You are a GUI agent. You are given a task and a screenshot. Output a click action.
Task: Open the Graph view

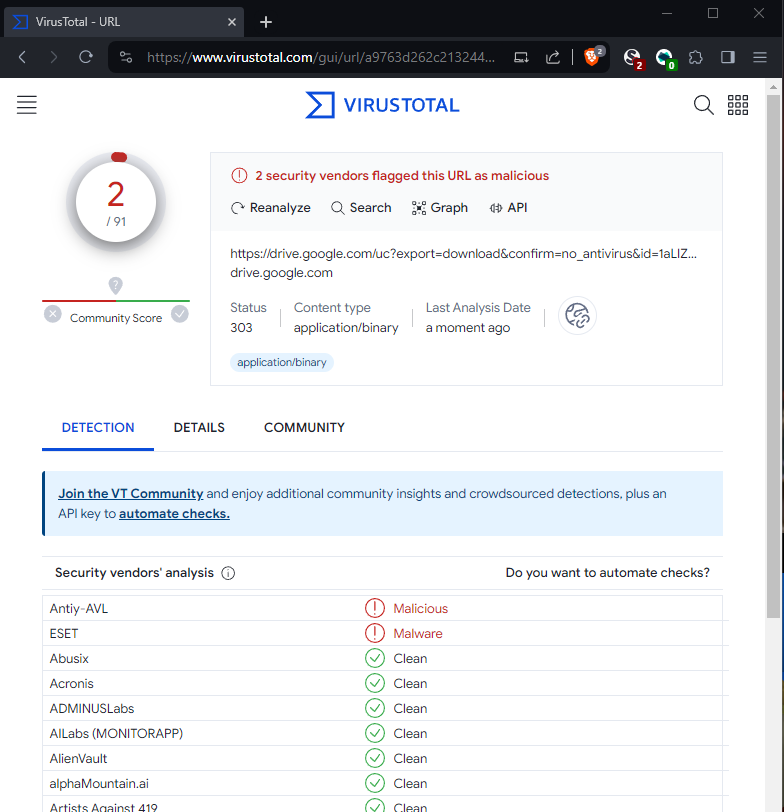(x=440, y=208)
